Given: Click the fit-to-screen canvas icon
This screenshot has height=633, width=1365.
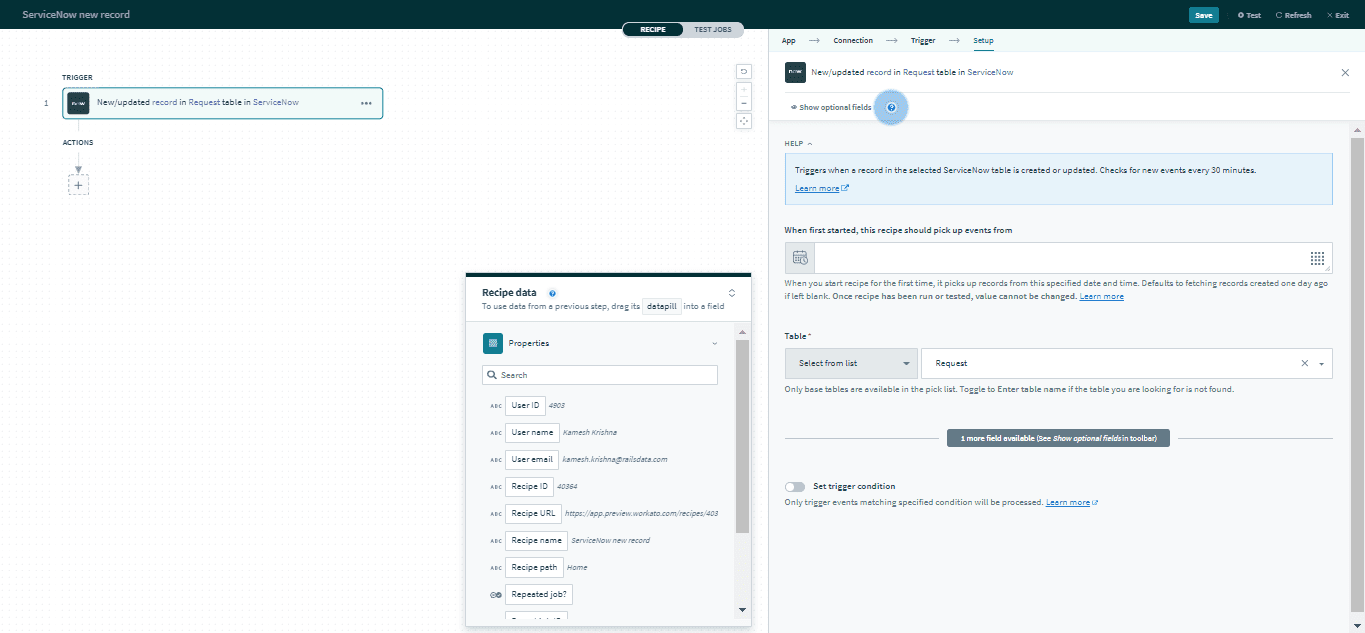Looking at the screenshot, I should coord(744,121).
